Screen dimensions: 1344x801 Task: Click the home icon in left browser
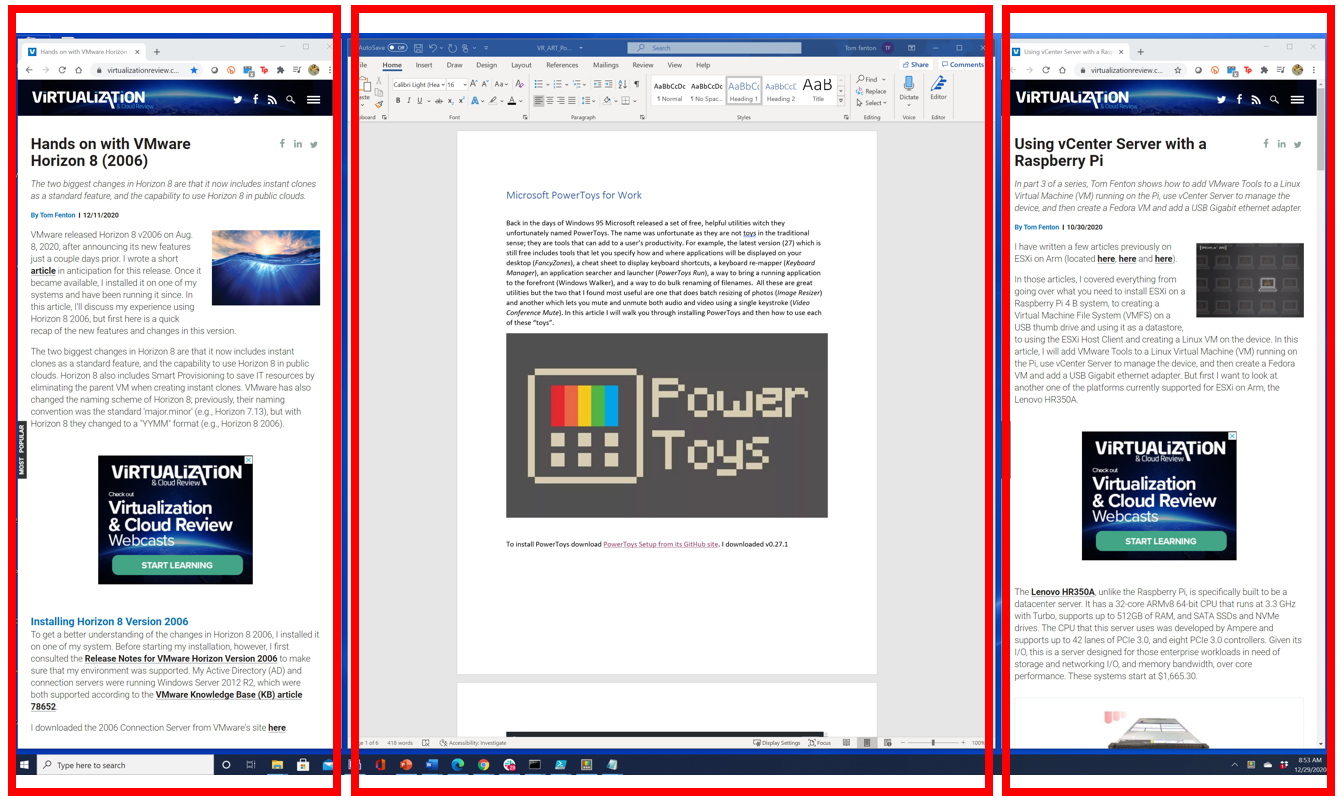(x=79, y=70)
